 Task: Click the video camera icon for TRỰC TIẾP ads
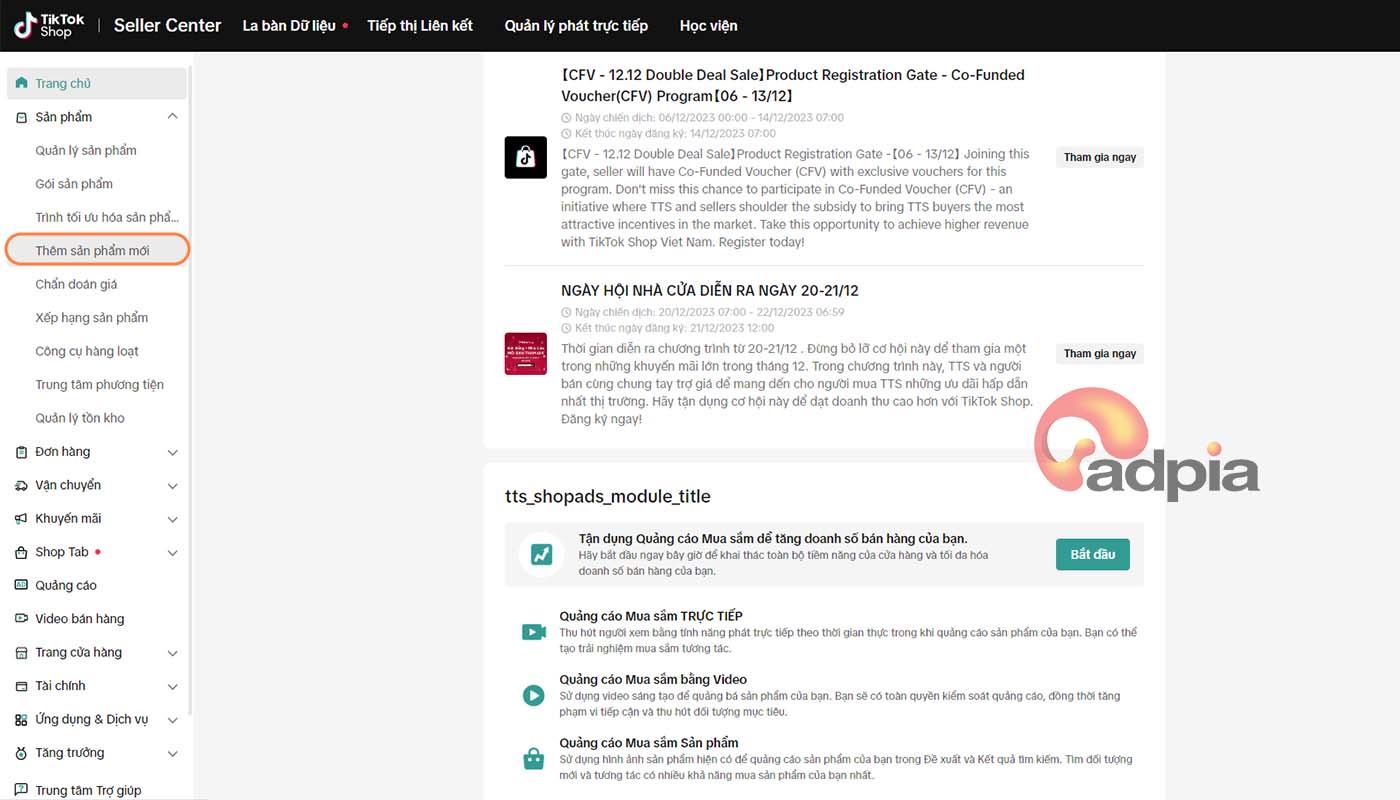pyautogui.click(x=533, y=632)
